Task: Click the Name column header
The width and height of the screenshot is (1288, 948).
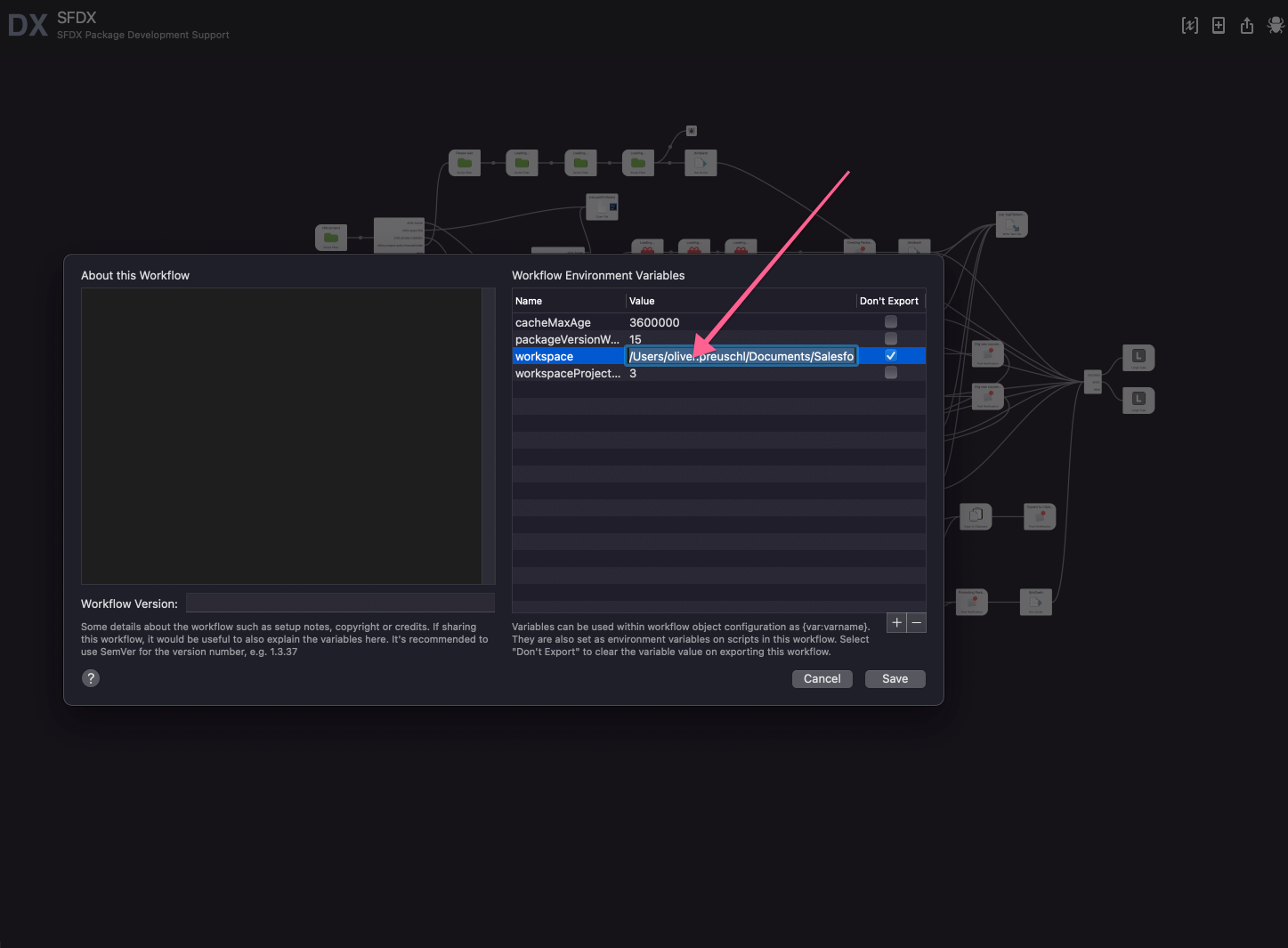Action: 569,301
